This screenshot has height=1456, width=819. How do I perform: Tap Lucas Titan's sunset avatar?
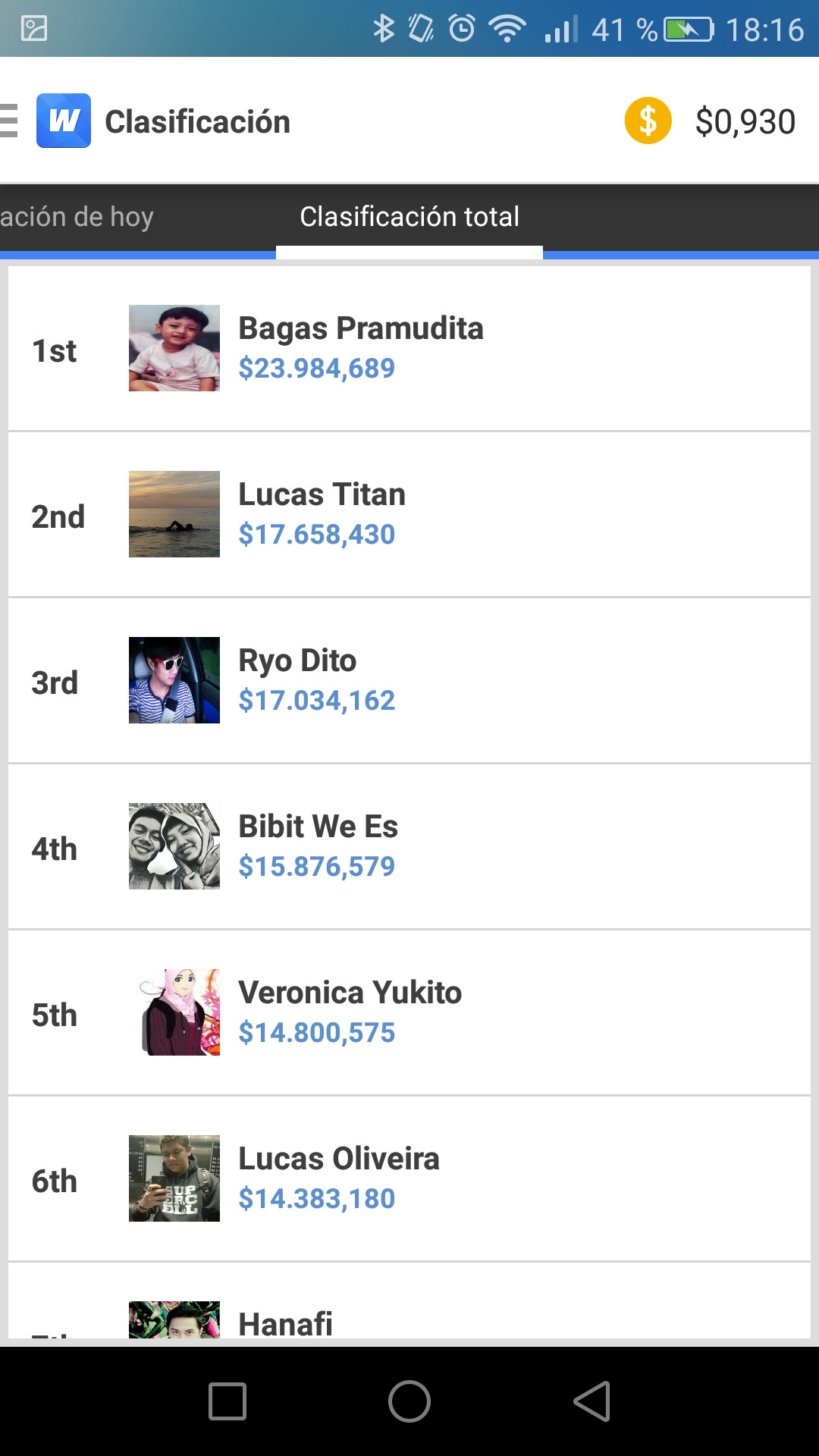pos(174,514)
